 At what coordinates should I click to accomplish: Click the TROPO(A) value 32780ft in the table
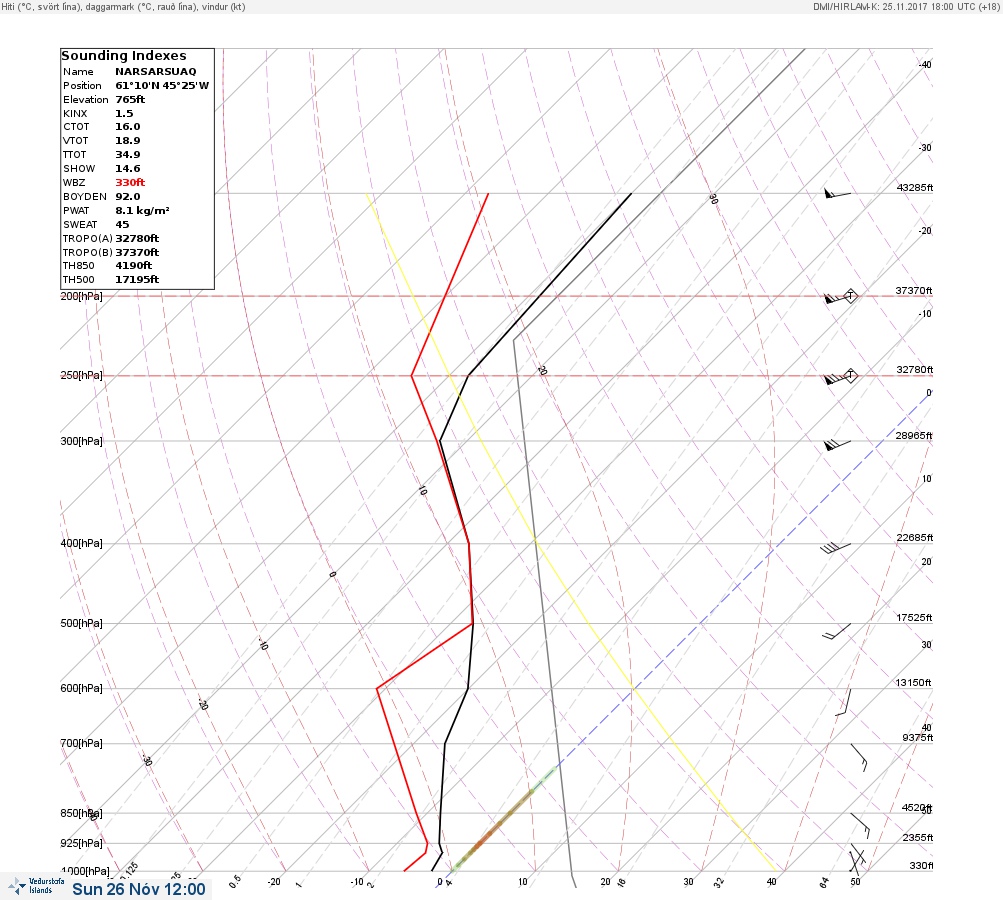point(137,238)
